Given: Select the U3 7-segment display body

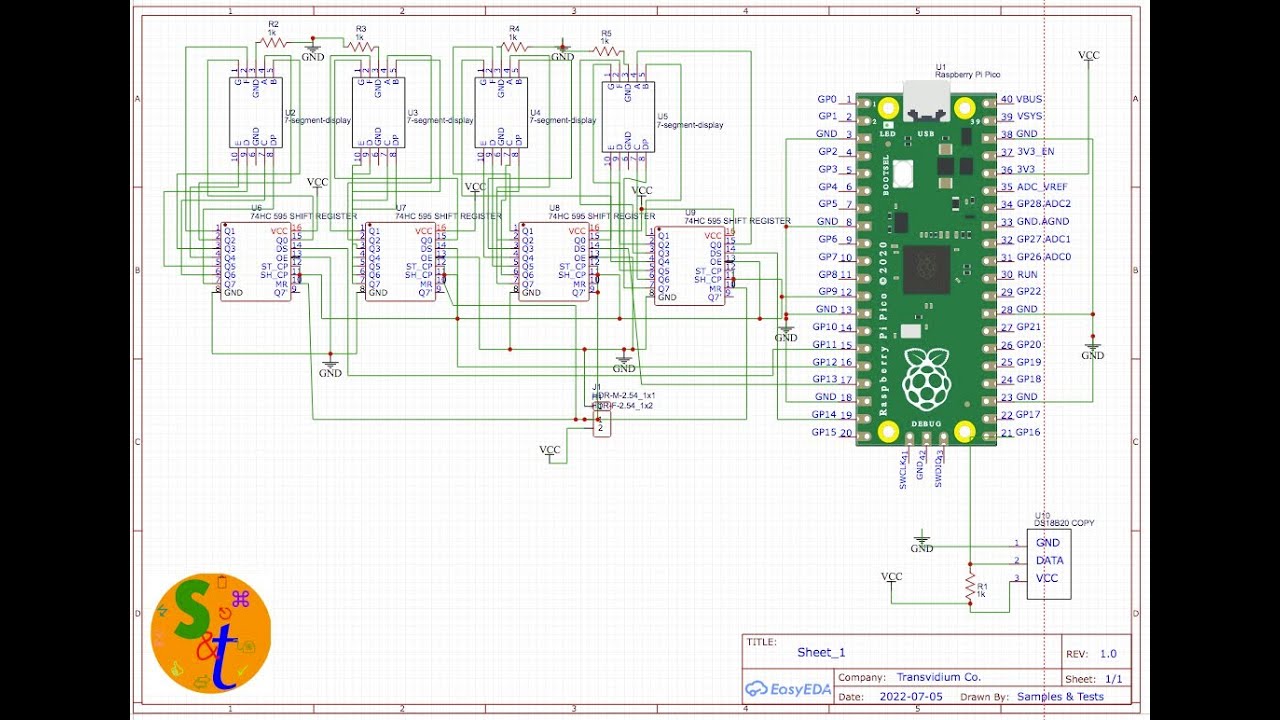Looking at the screenshot, I should point(378,112).
